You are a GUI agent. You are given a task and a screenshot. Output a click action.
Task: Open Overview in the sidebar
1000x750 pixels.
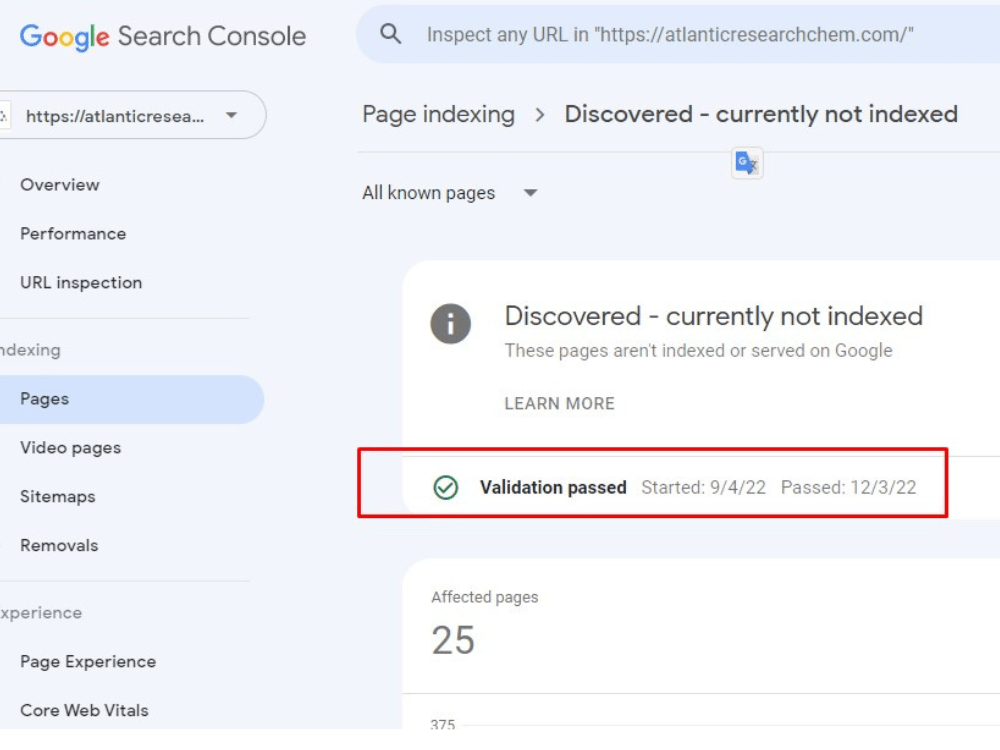[x=60, y=185]
